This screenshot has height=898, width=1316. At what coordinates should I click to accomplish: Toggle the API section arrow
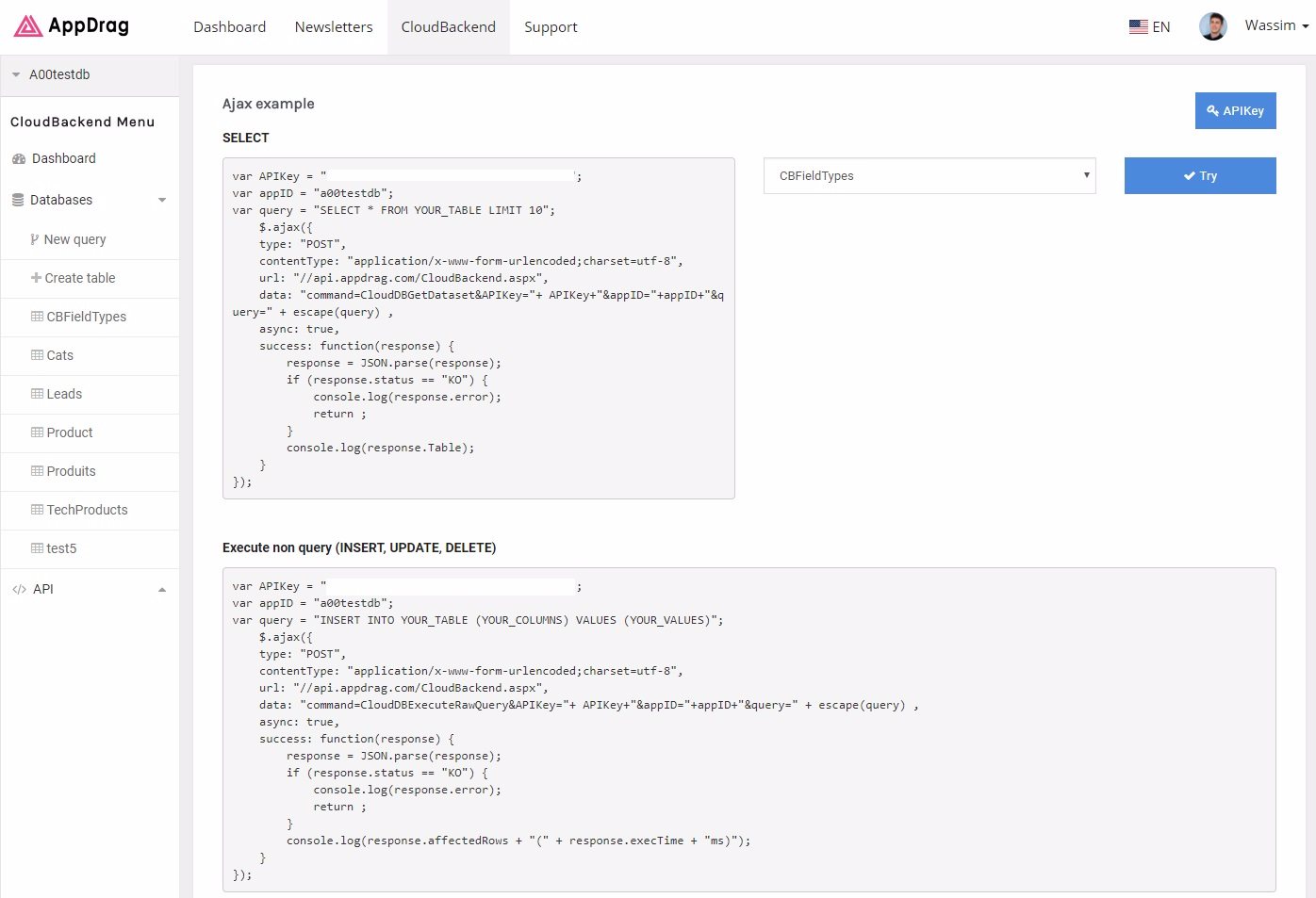point(162,590)
